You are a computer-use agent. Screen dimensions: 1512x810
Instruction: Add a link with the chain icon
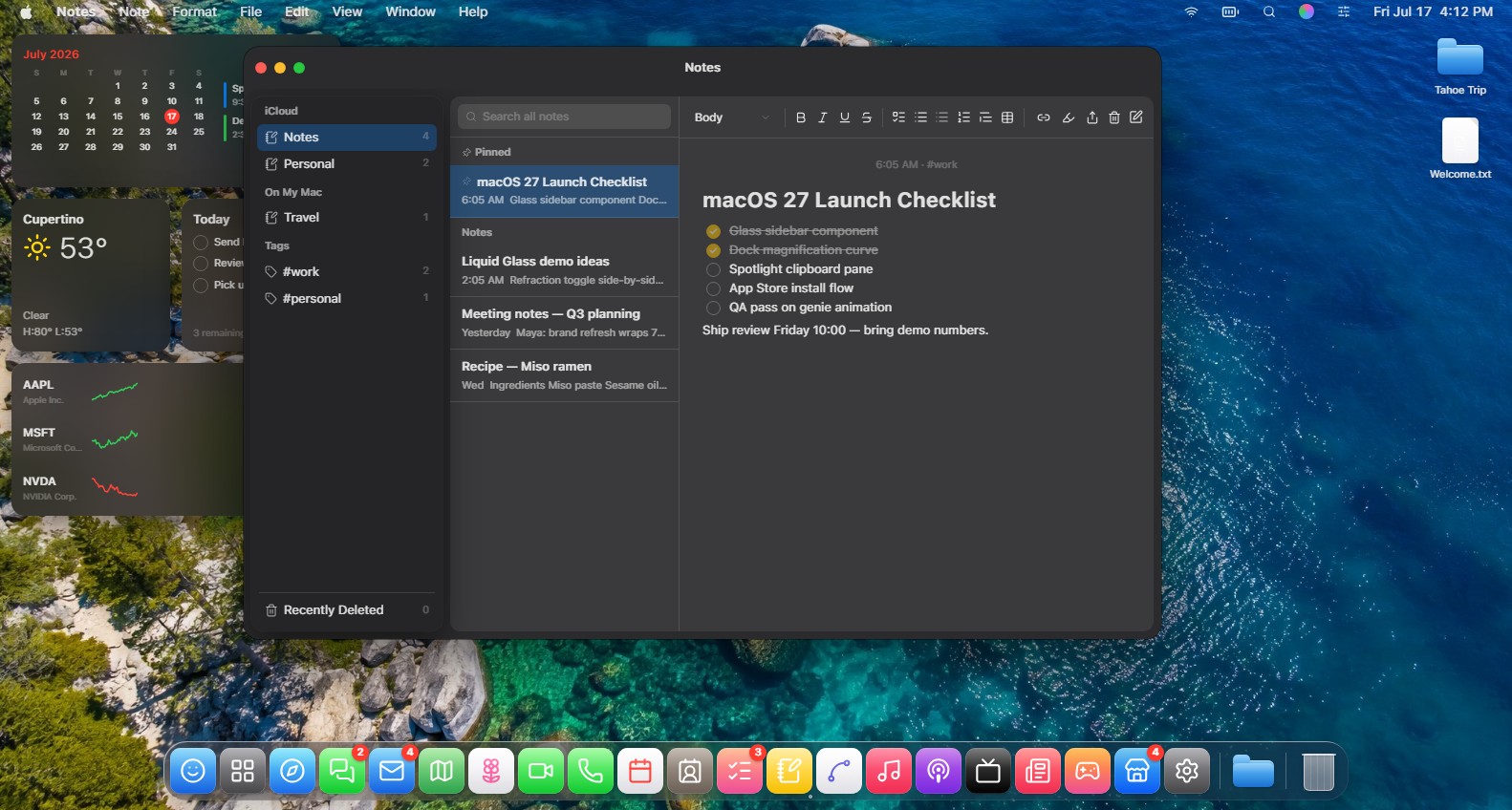[x=1044, y=117]
